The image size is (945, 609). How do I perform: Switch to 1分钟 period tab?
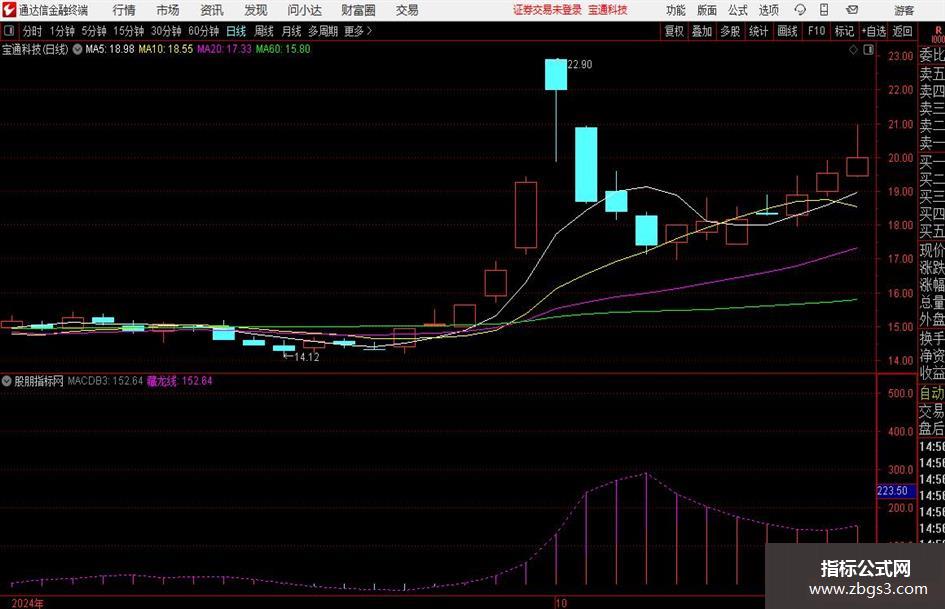(x=62, y=31)
